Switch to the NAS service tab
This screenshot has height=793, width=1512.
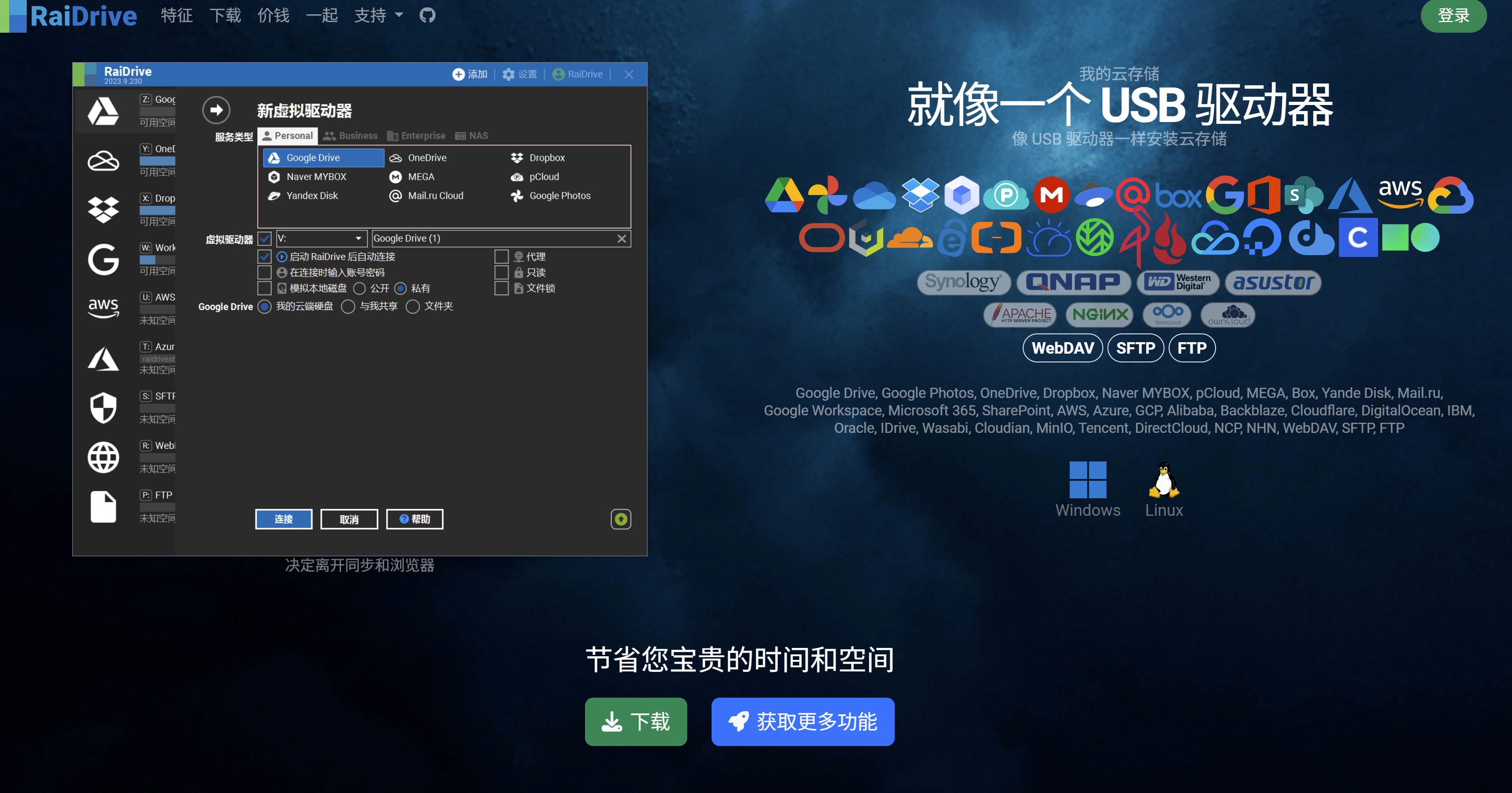pyautogui.click(x=472, y=136)
